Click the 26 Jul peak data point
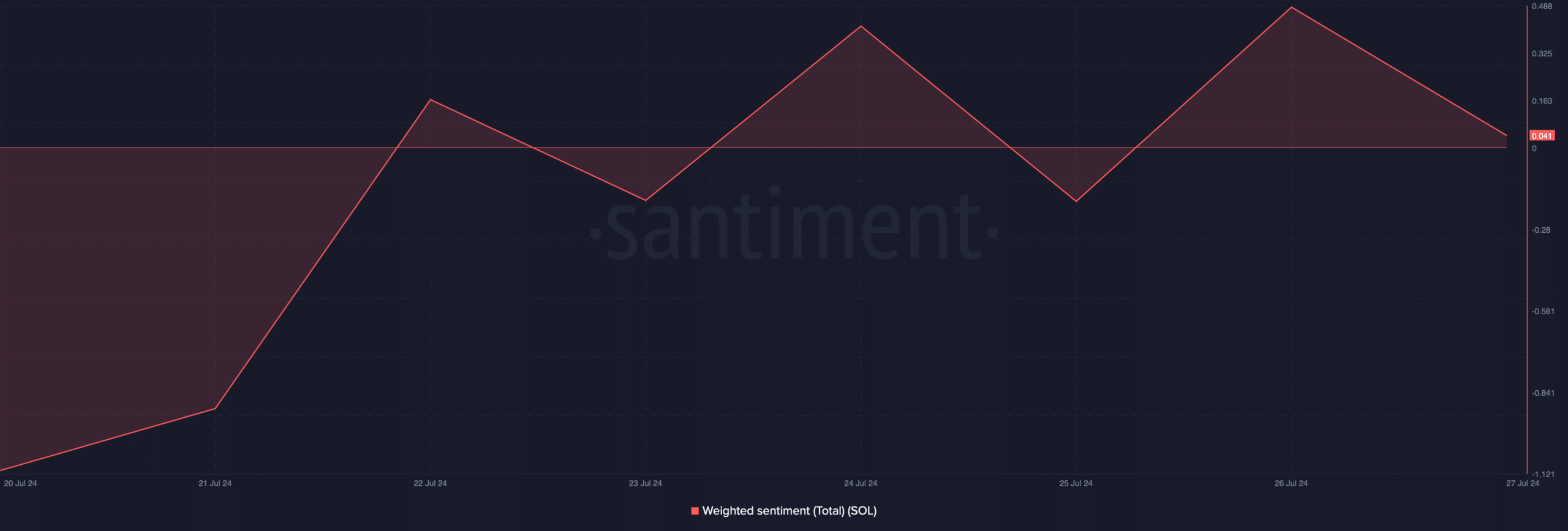The image size is (1568, 531). tap(1292, 7)
